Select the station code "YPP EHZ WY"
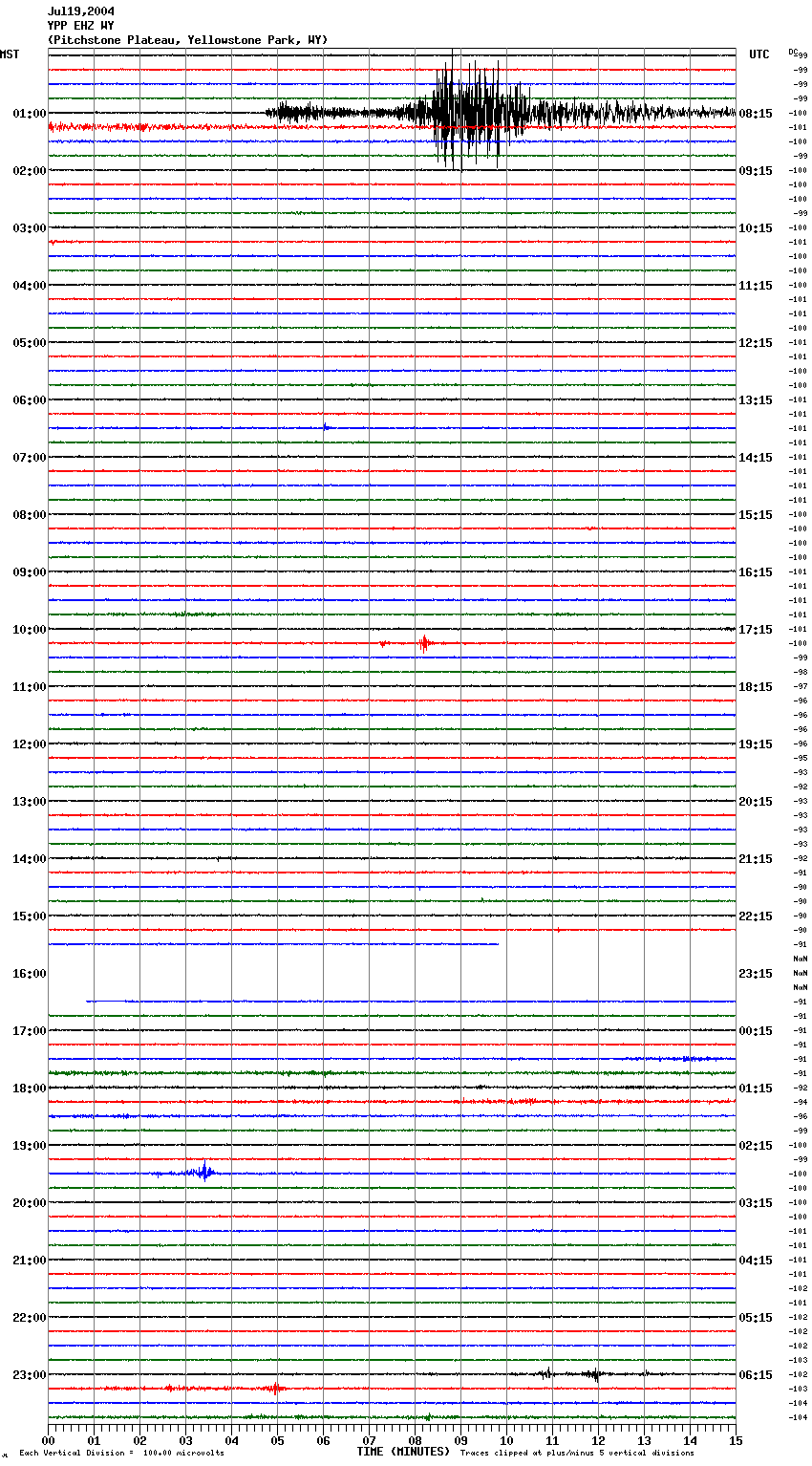This screenshot has height=1466, width=812. tap(81, 26)
